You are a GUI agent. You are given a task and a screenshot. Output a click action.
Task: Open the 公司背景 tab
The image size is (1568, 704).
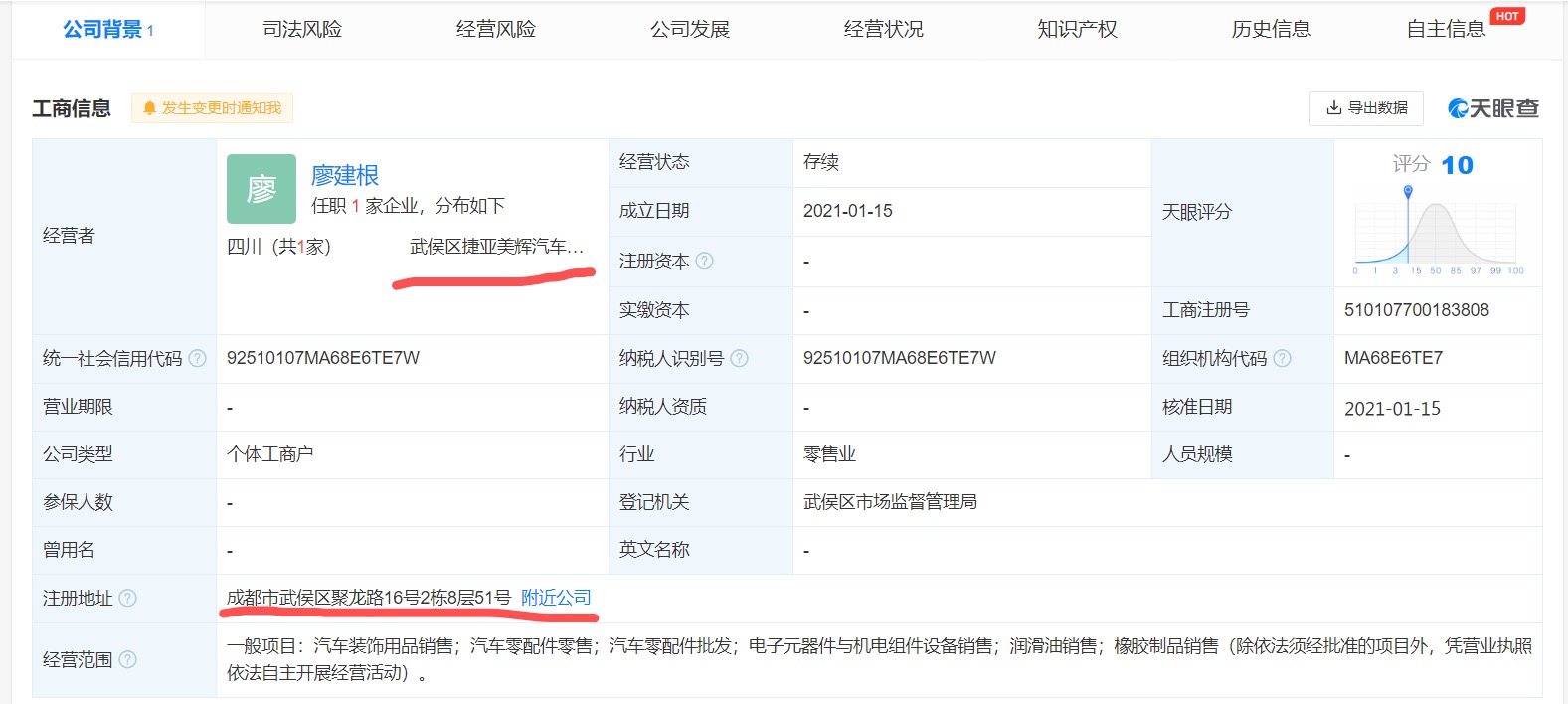click(x=107, y=30)
